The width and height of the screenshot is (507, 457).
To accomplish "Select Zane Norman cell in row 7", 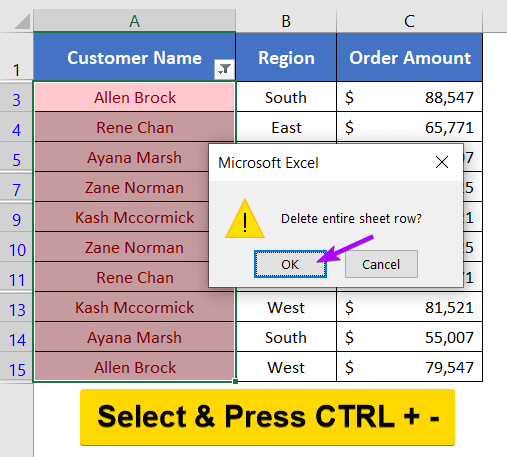I will click(122, 187).
